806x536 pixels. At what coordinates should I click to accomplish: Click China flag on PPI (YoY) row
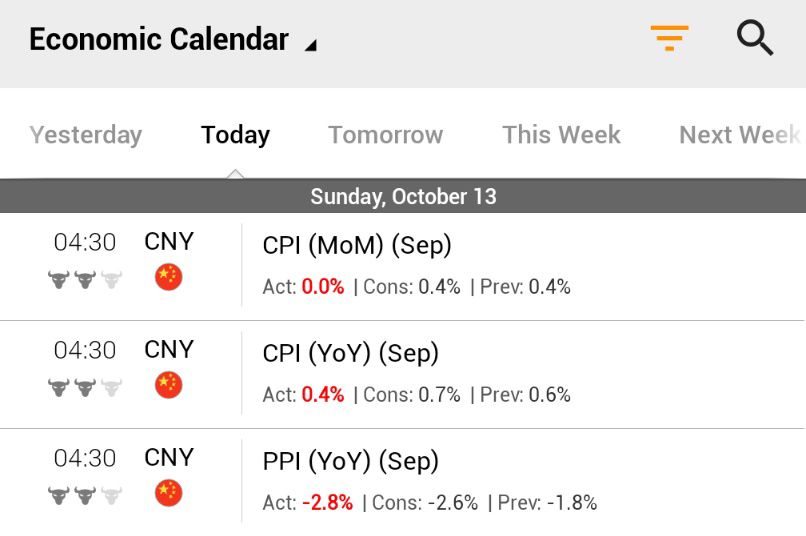[169, 493]
